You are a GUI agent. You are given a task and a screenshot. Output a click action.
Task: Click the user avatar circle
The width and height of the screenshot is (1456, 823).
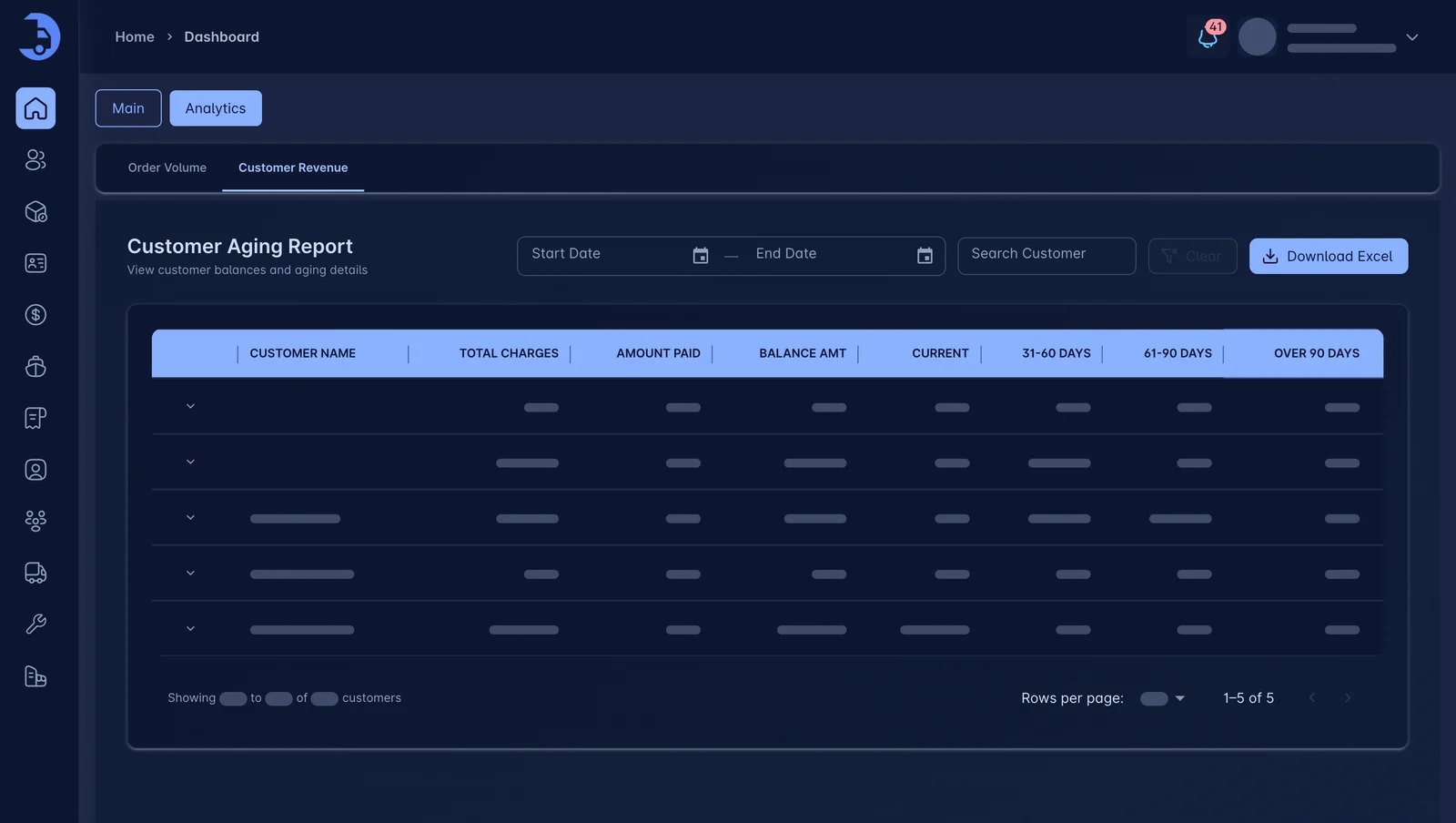click(x=1258, y=37)
